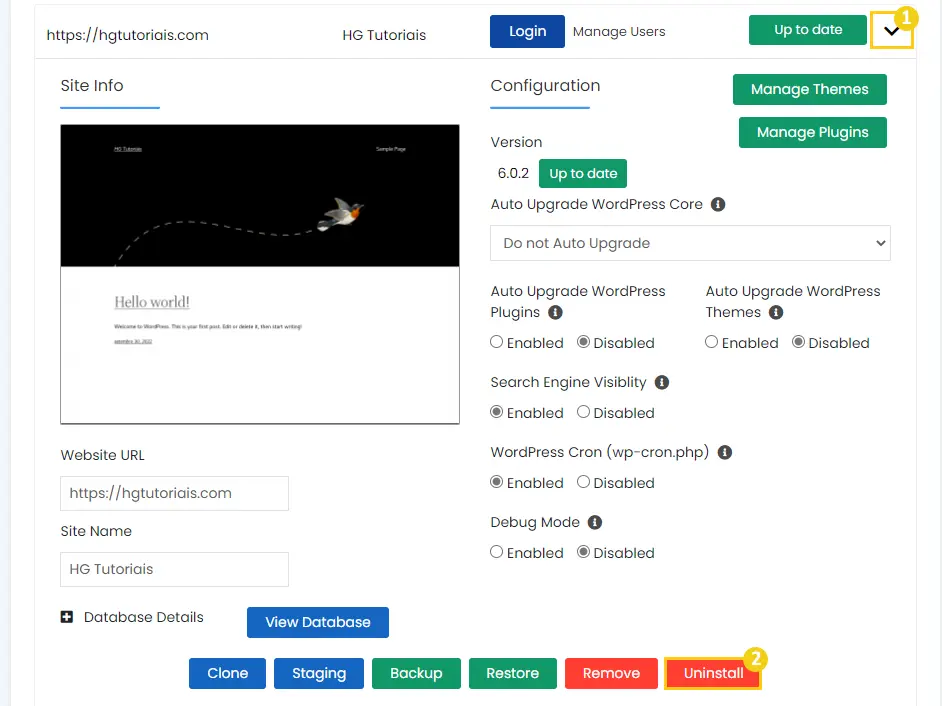Viewport: 942px width, 706px height.
Task: Select Enabled for WordPress Cron
Action: click(496, 482)
